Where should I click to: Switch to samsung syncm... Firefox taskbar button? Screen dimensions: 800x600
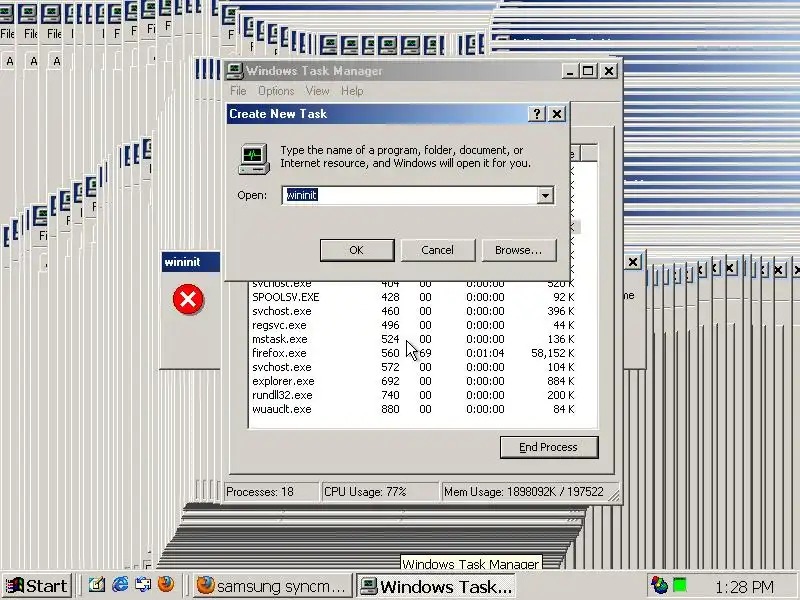(x=273, y=586)
